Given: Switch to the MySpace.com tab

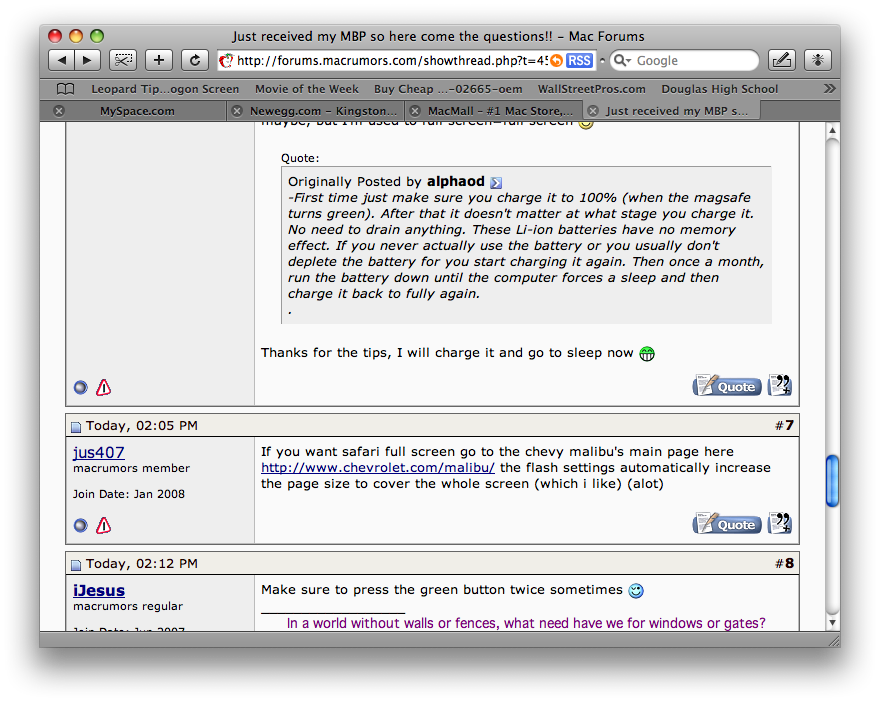Looking at the screenshot, I should tap(138, 111).
